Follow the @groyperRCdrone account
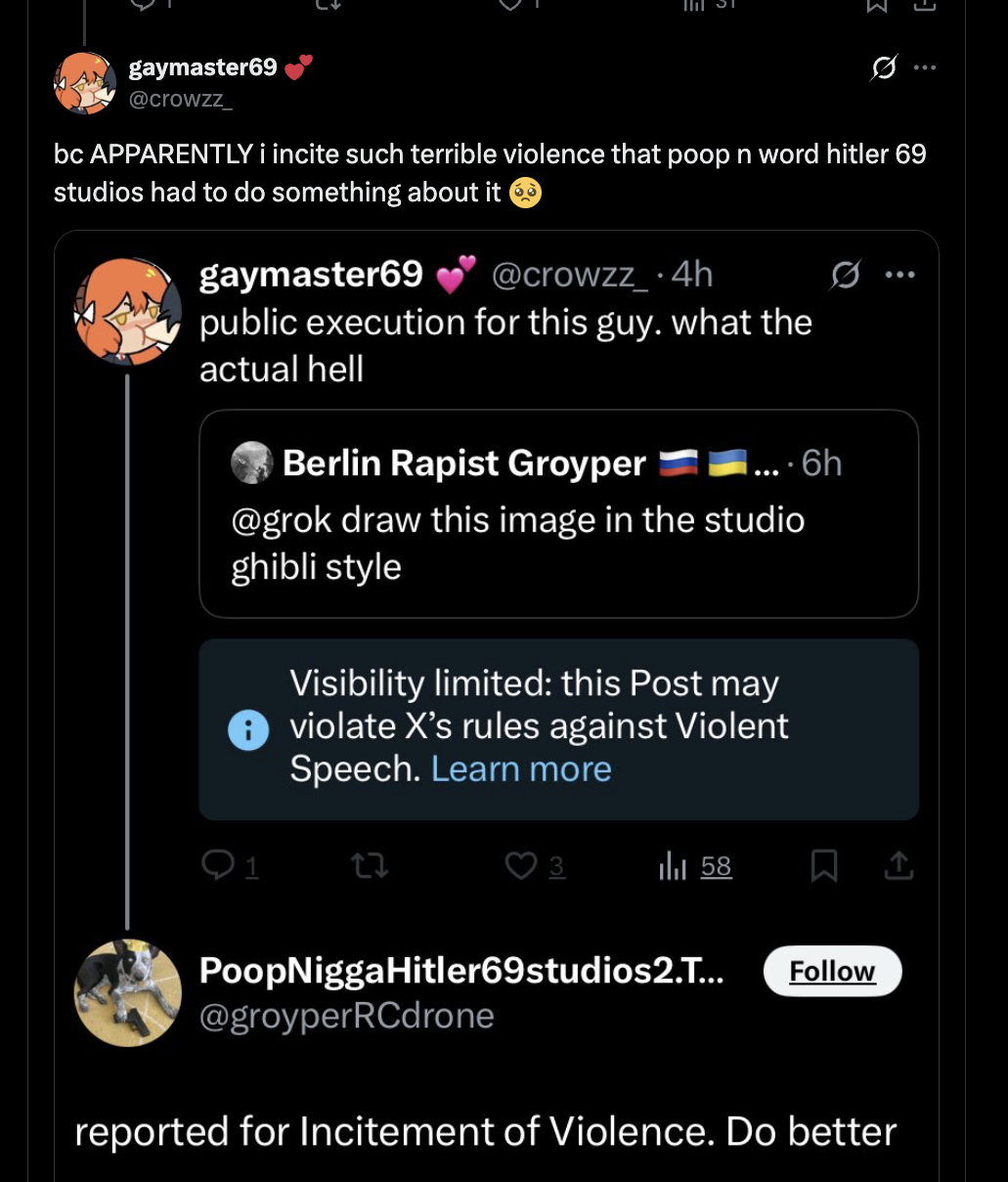This screenshot has height=1182, width=1008. pyautogui.click(x=832, y=971)
